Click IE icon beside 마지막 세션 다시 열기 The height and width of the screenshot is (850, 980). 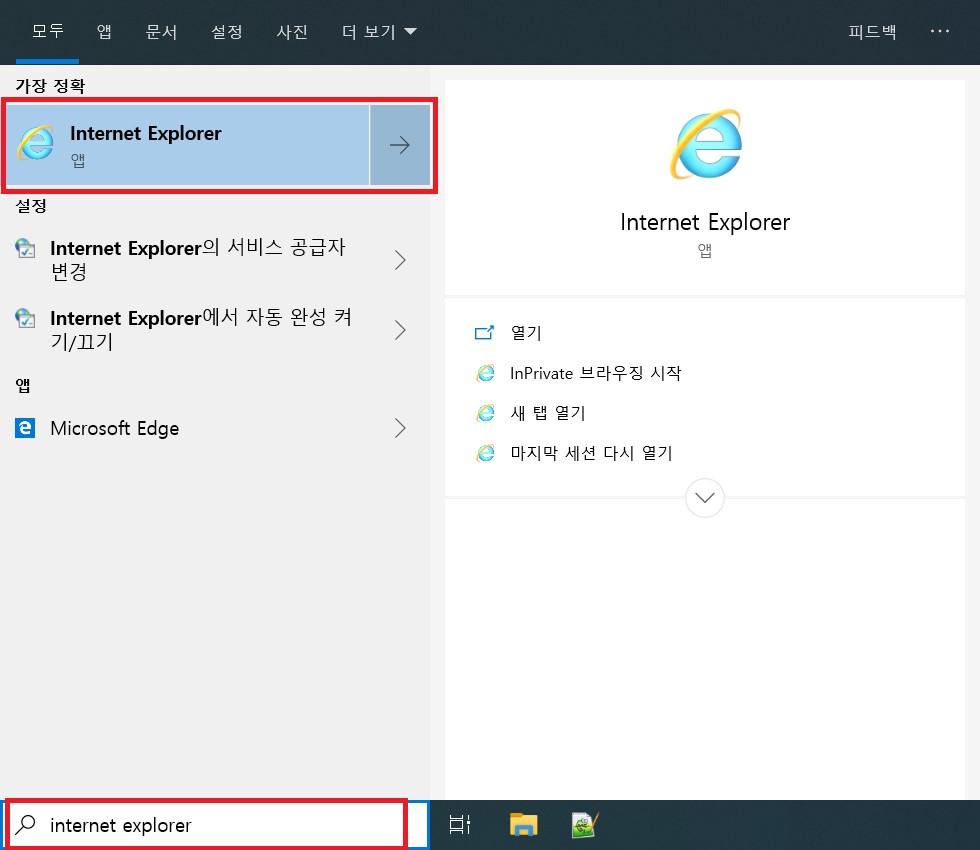tap(485, 453)
